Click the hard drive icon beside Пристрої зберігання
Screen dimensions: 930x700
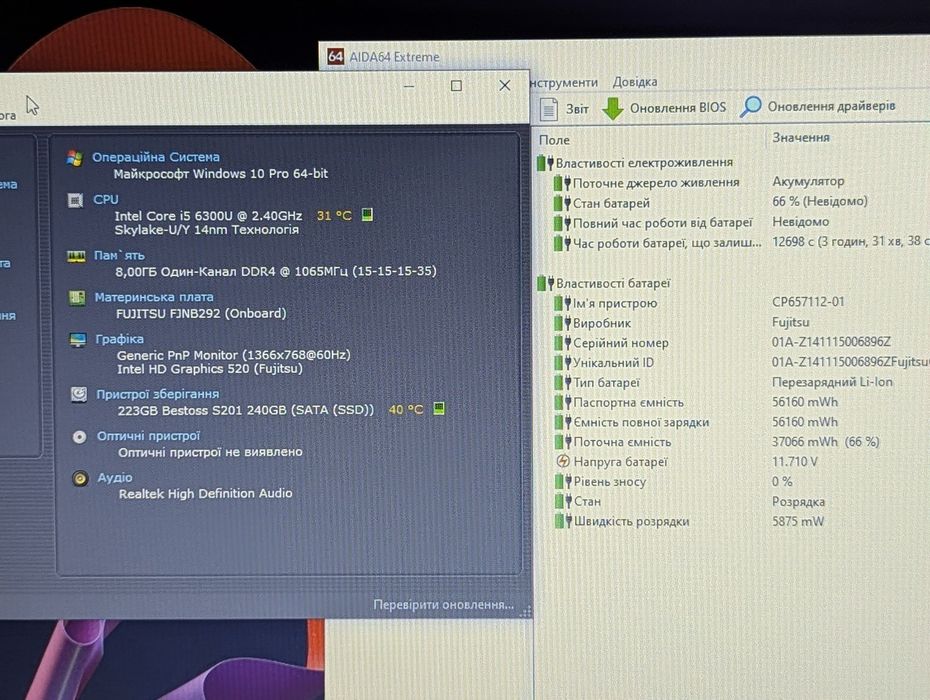coord(79,394)
